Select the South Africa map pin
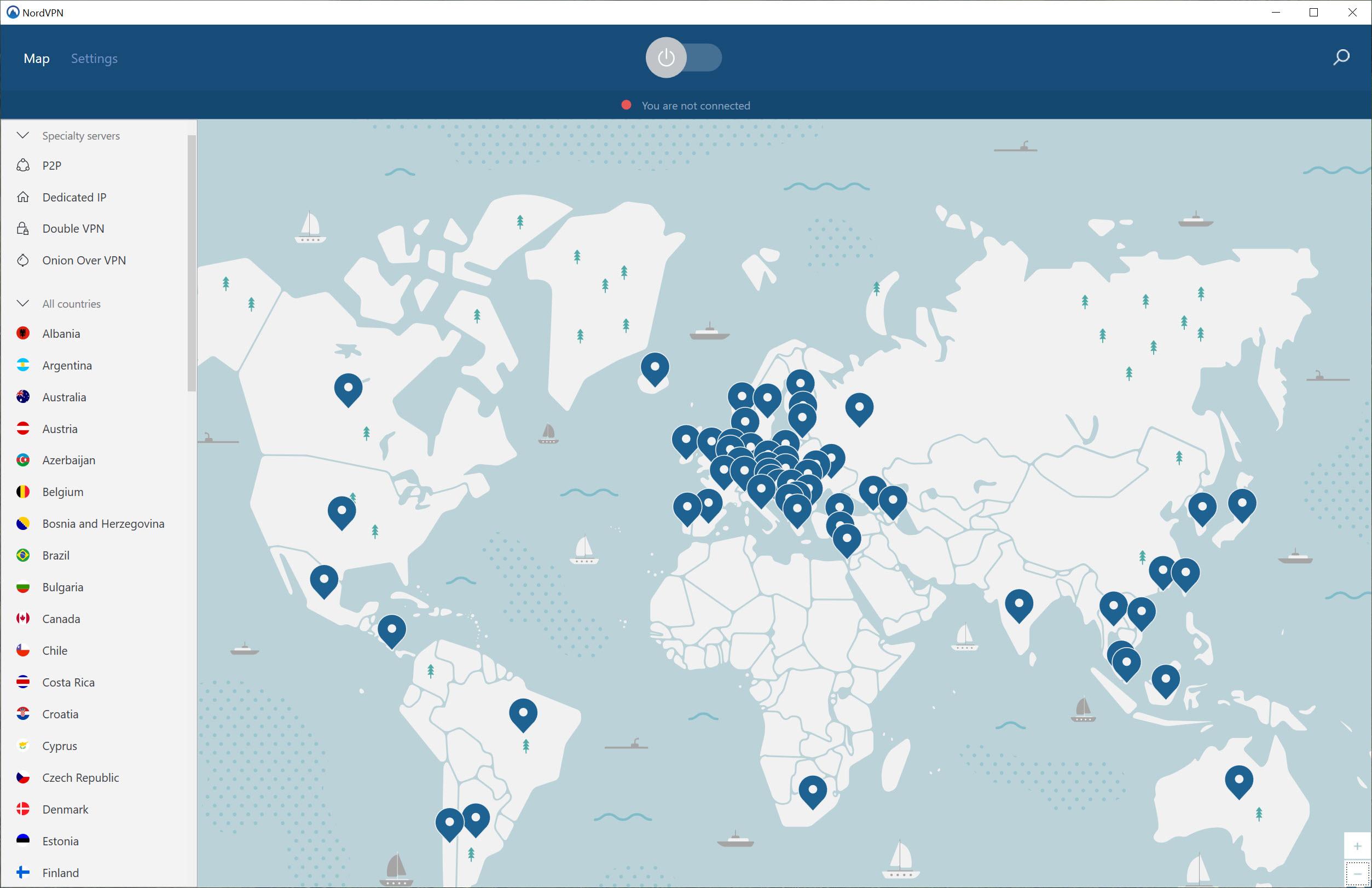The height and width of the screenshot is (888, 1372). (813, 791)
